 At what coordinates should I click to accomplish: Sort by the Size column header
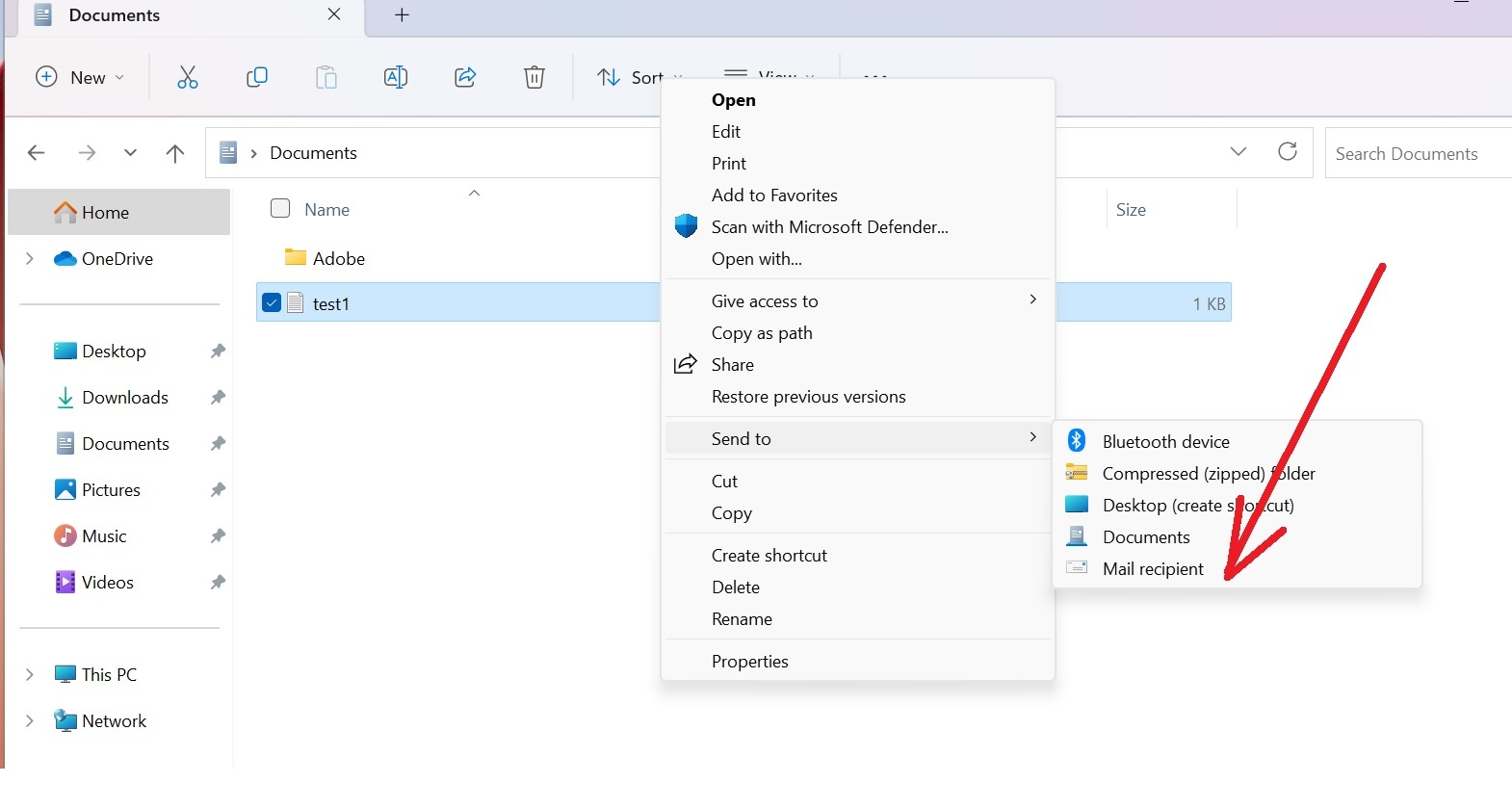click(x=1131, y=209)
